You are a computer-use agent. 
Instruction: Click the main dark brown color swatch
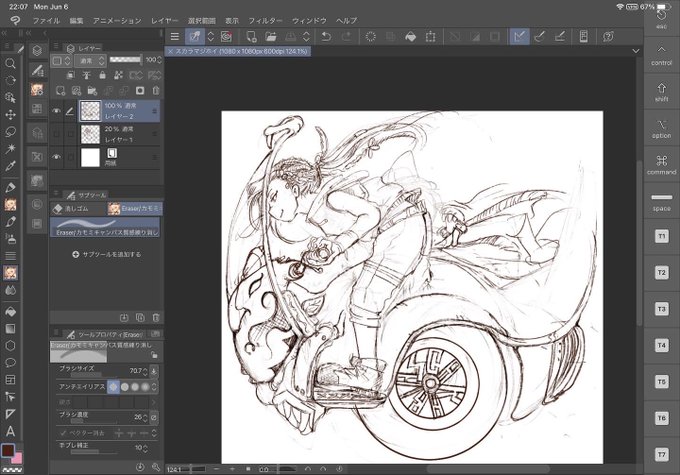pos(7,451)
